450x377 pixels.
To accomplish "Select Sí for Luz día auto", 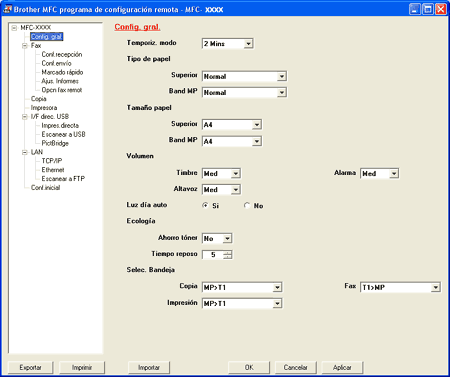I will (x=205, y=205).
